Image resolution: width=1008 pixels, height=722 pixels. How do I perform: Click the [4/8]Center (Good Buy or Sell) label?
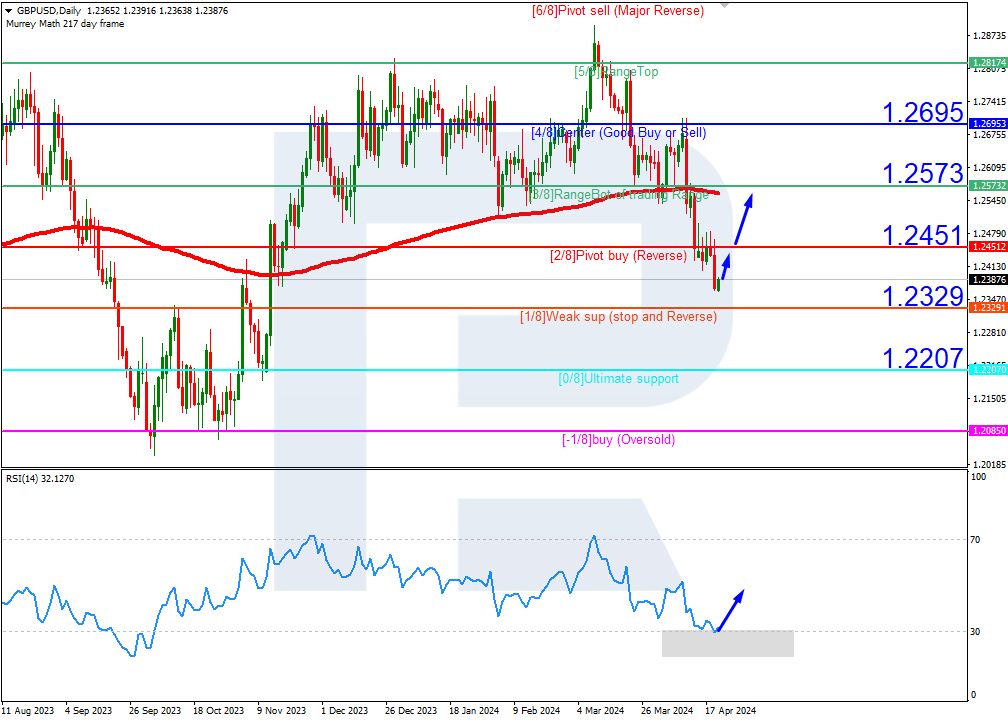[617, 131]
